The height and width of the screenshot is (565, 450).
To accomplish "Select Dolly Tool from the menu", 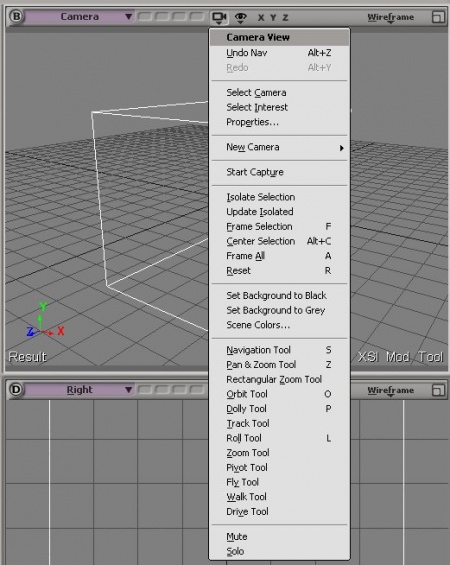I will [279, 409].
